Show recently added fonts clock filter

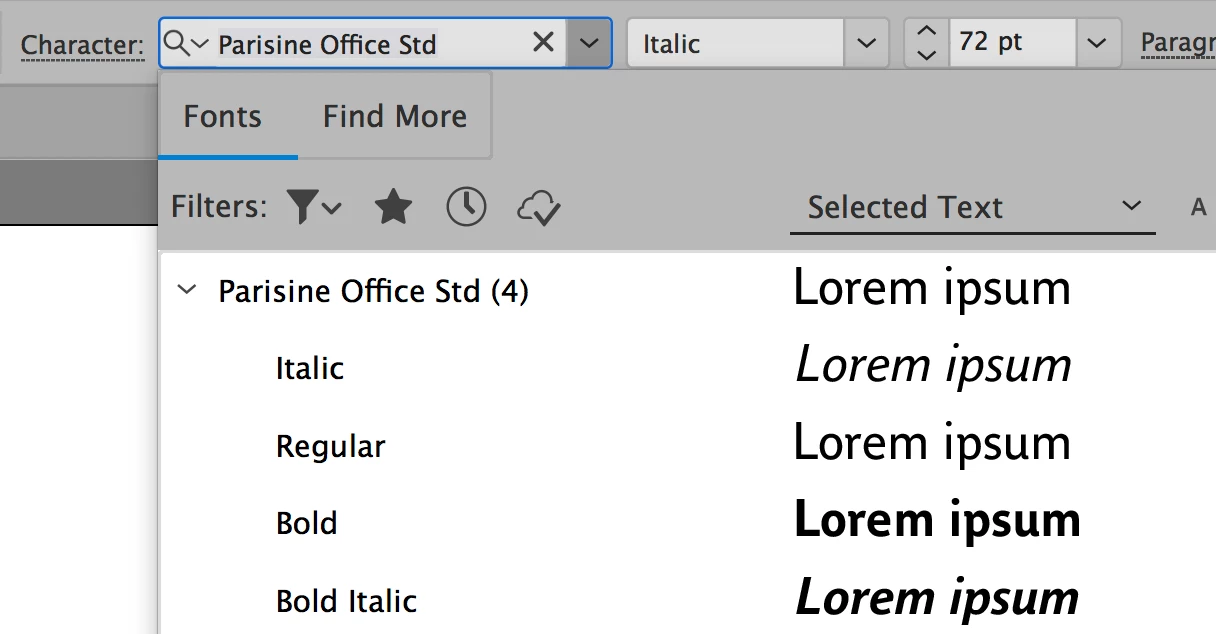pyautogui.click(x=466, y=207)
